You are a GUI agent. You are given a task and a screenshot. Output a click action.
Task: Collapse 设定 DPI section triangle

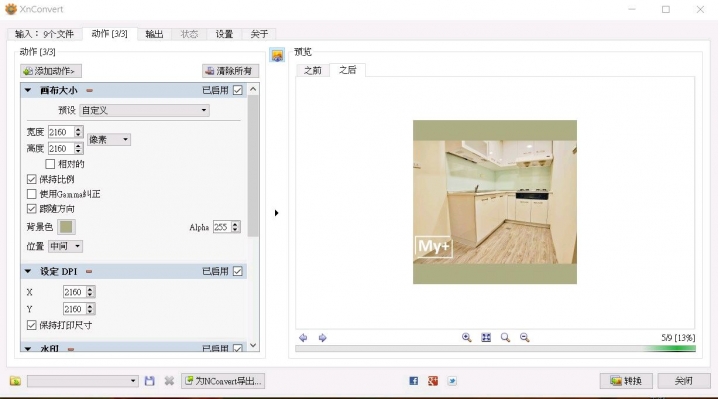[28, 271]
